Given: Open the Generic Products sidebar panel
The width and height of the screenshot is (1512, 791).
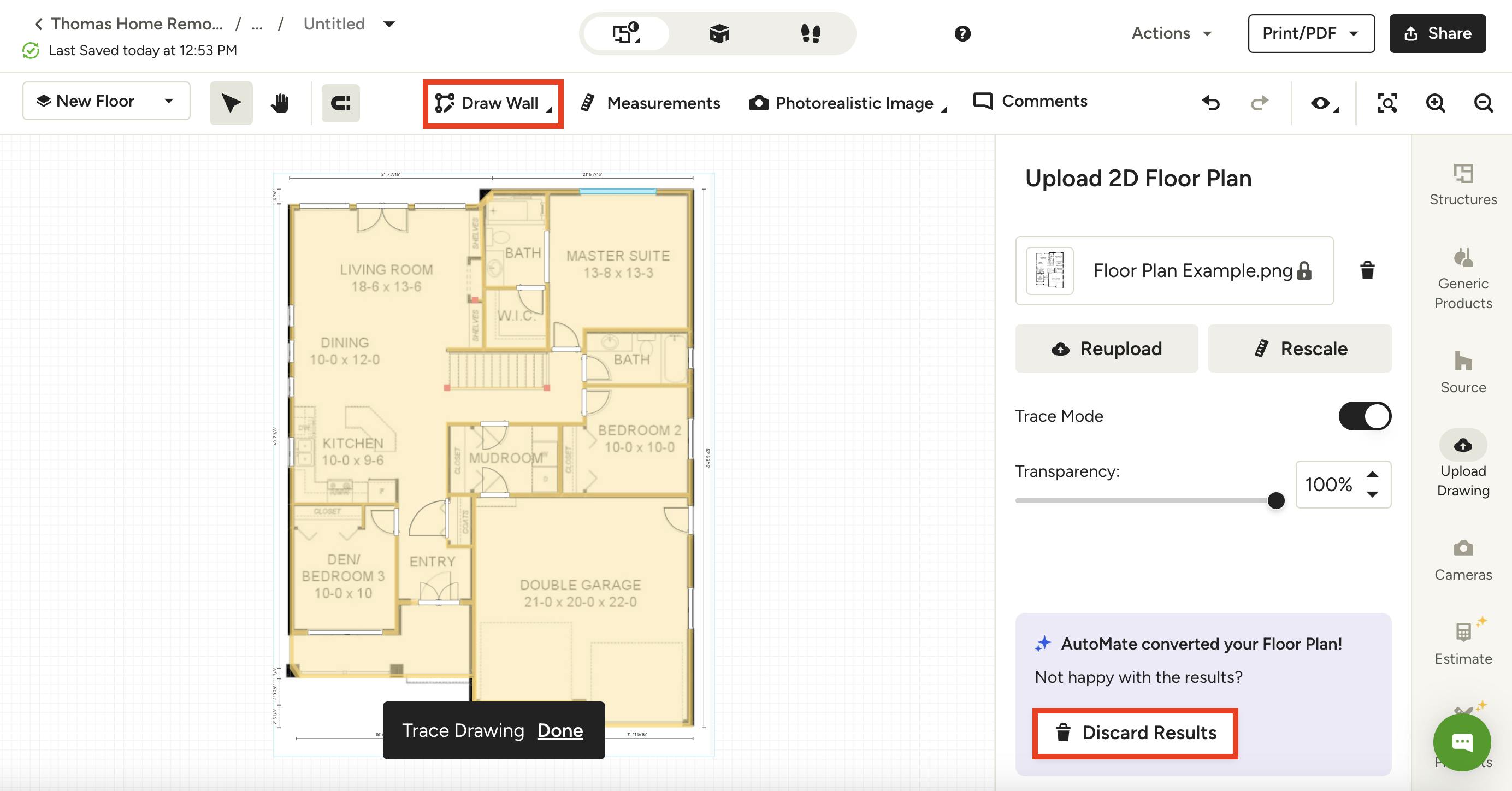Looking at the screenshot, I should click(1463, 278).
